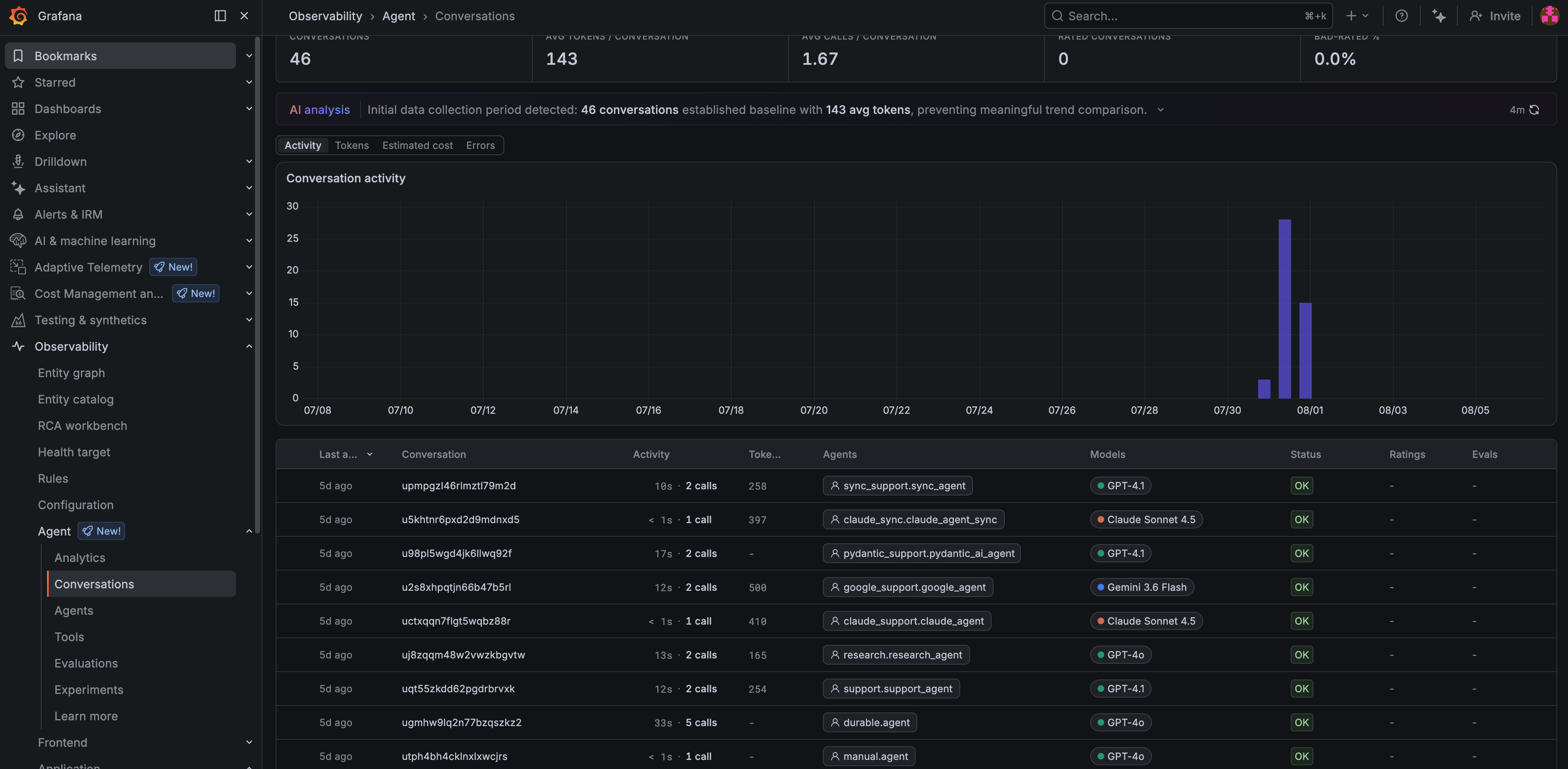
Task: Open the assistant sparkle icon in header
Action: point(1439,16)
